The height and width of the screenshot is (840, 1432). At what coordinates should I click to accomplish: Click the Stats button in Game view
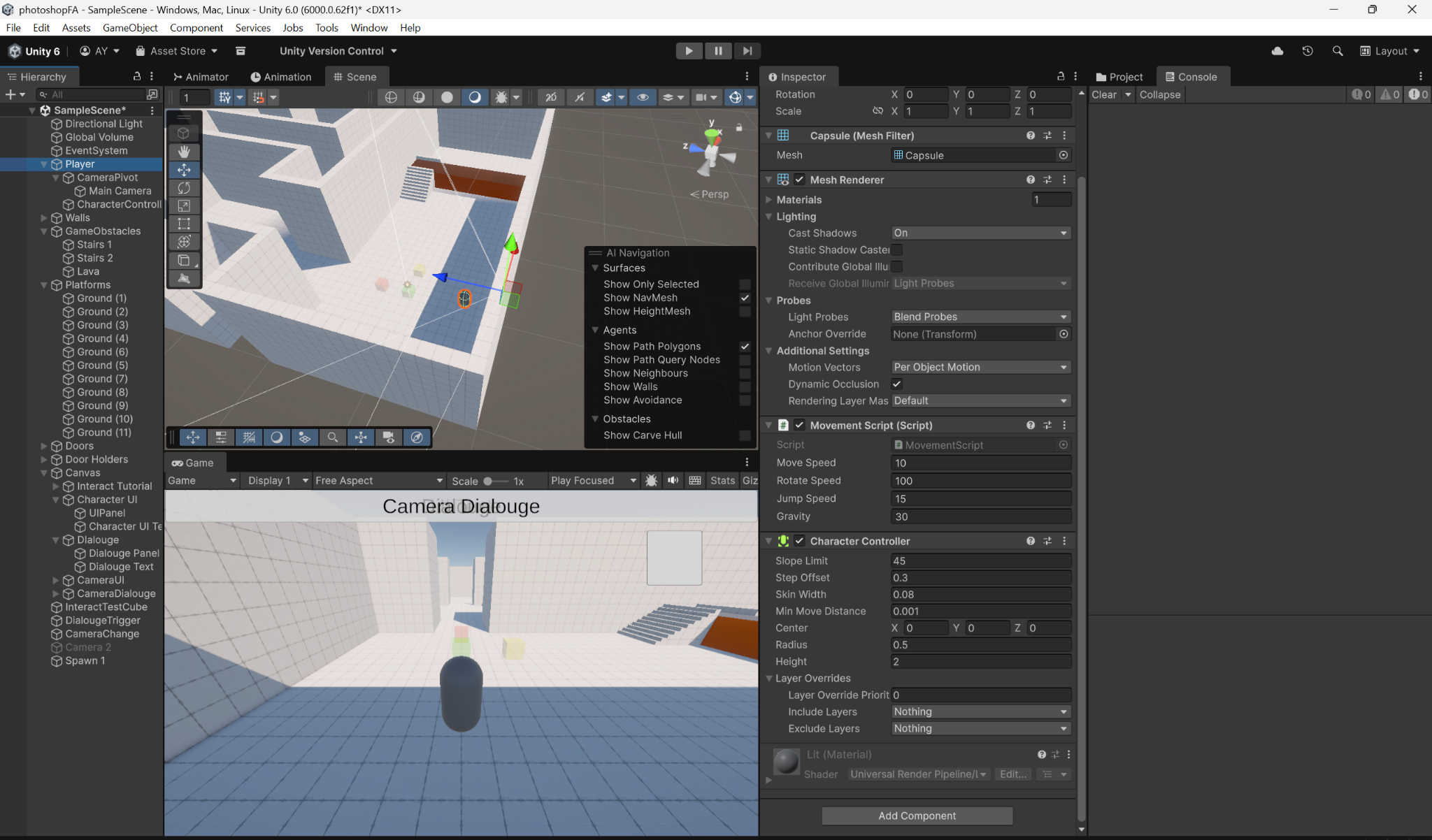click(x=722, y=480)
